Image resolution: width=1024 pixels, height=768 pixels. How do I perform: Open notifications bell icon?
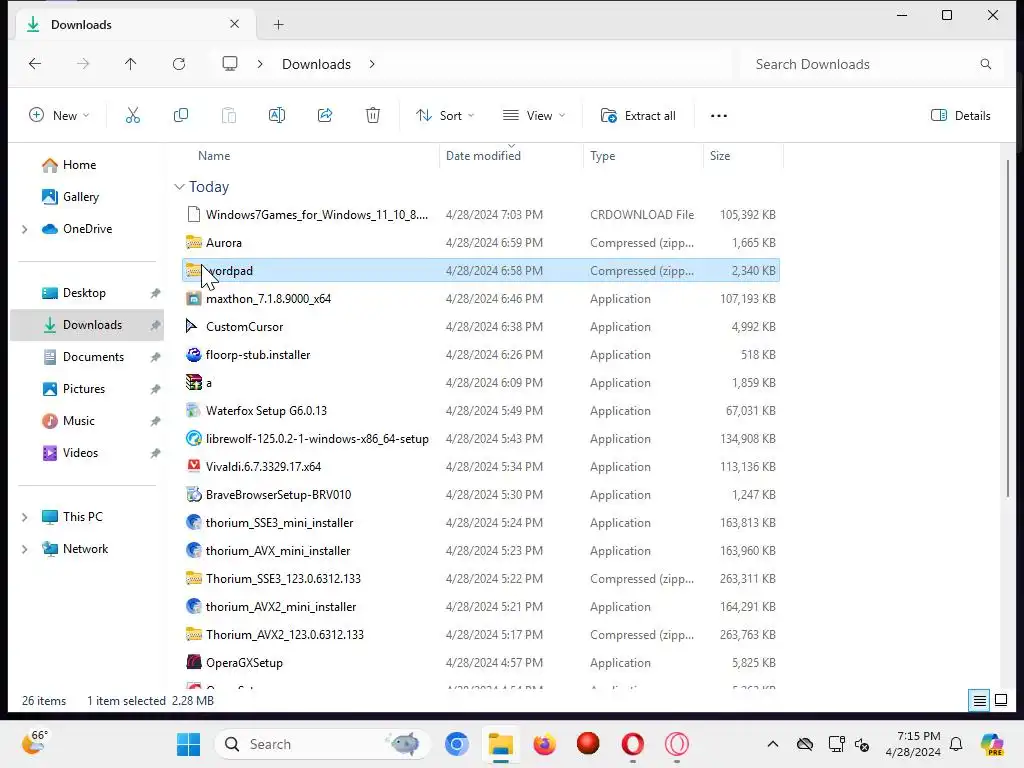click(956, 744)
